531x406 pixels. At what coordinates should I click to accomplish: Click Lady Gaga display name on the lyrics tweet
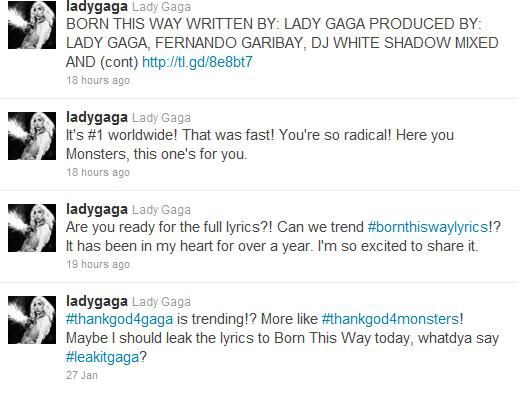tap(161, 210)
